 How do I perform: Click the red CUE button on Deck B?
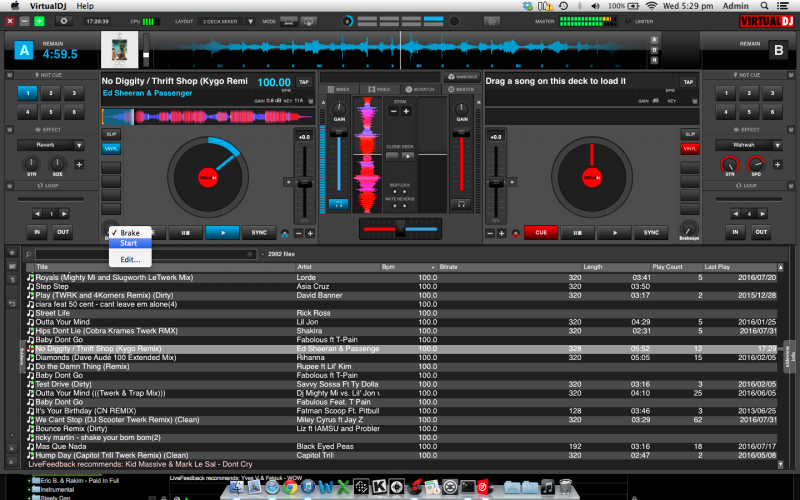pyautogui.click(x=541, y=233)
